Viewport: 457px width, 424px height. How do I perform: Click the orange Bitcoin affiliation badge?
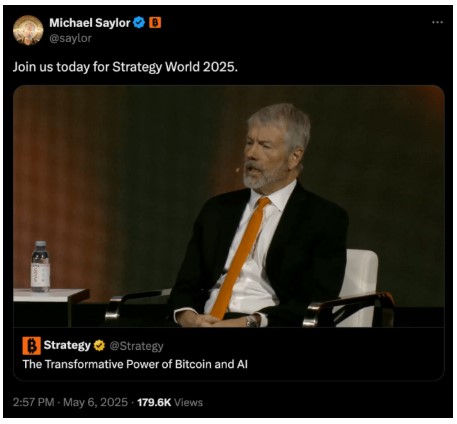coord(155,22)
